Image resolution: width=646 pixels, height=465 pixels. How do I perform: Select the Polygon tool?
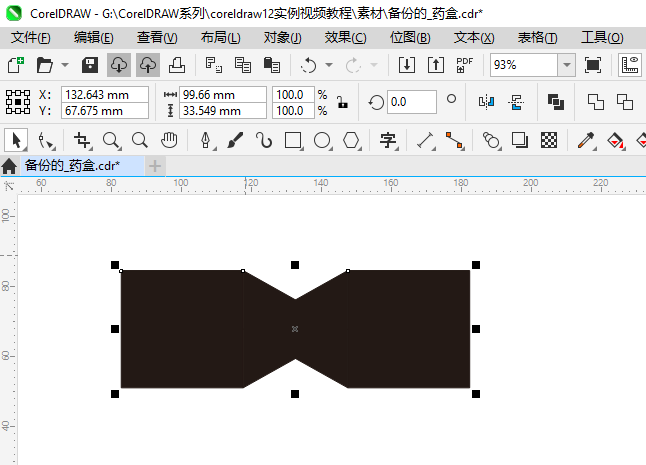click(x=351, y=140)
